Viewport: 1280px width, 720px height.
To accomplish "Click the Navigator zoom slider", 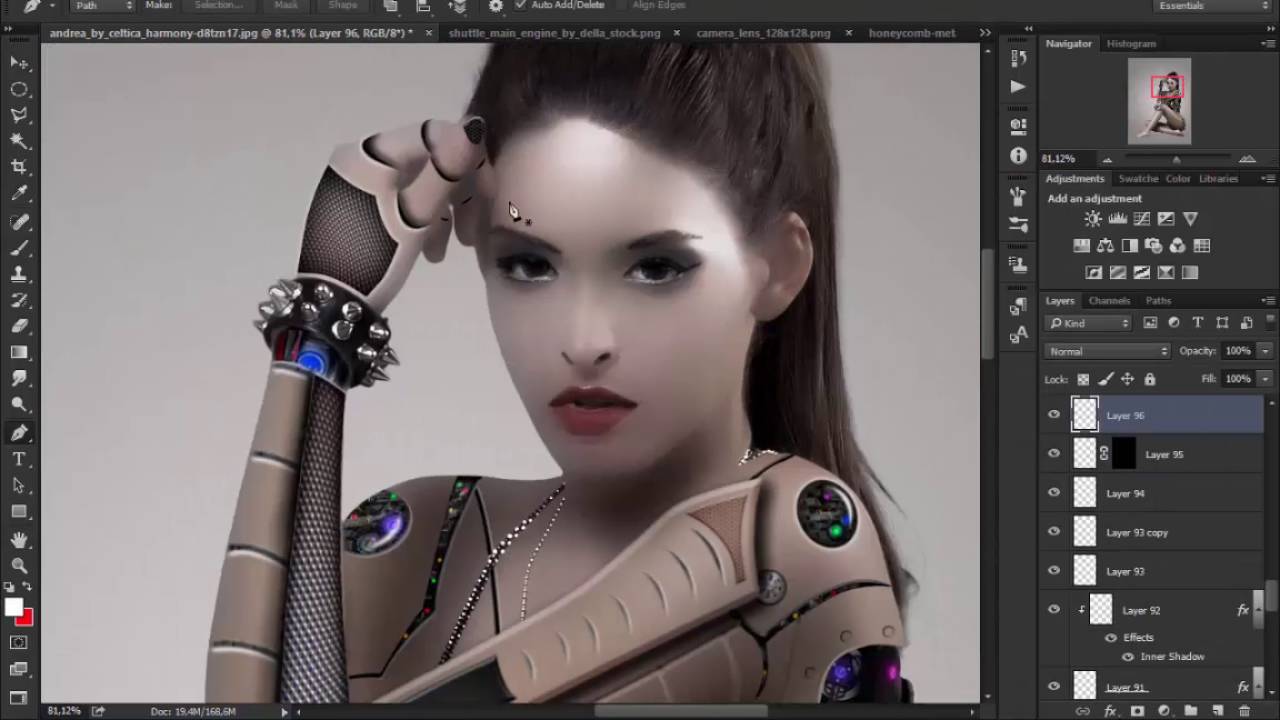I will point(1177,159).
